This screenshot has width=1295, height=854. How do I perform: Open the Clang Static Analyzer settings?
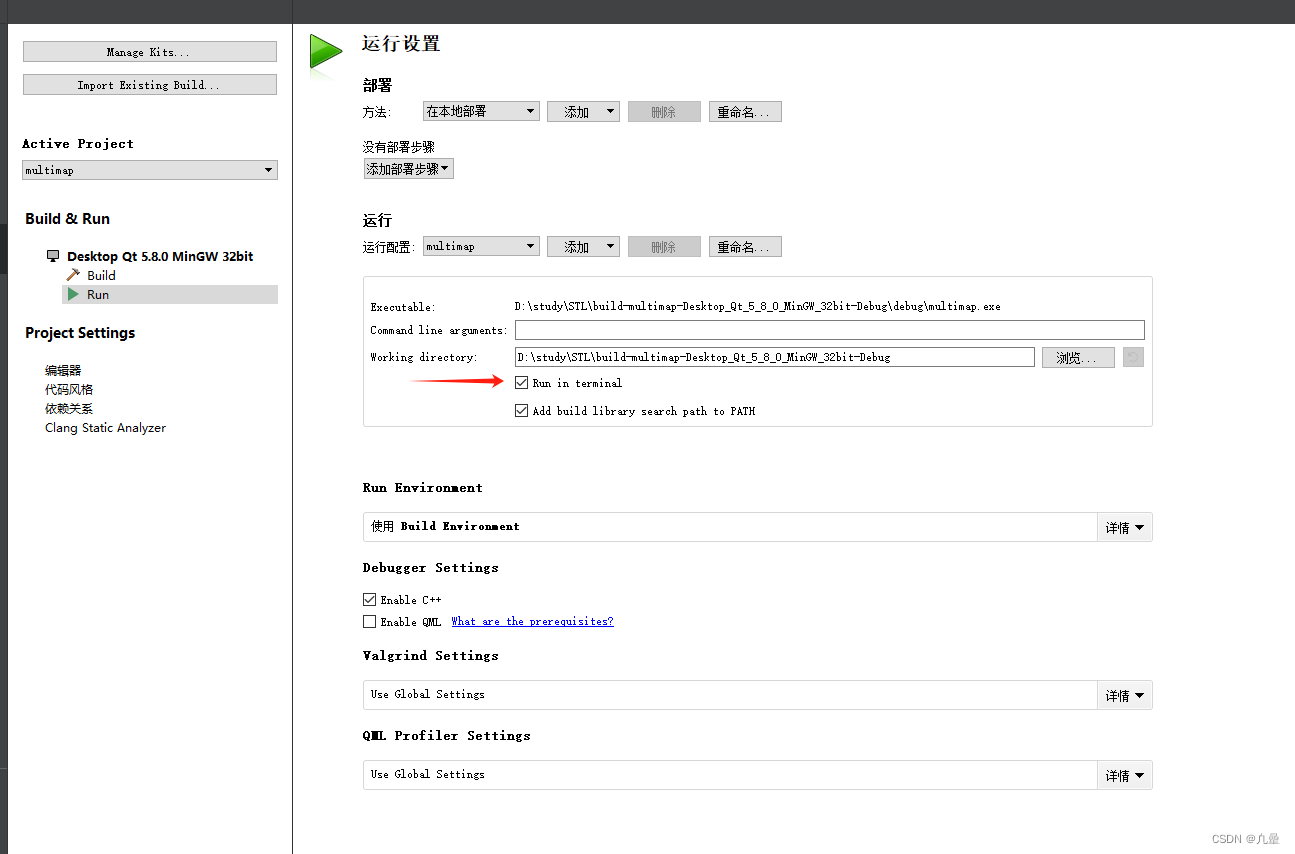(x=105, y=427)
